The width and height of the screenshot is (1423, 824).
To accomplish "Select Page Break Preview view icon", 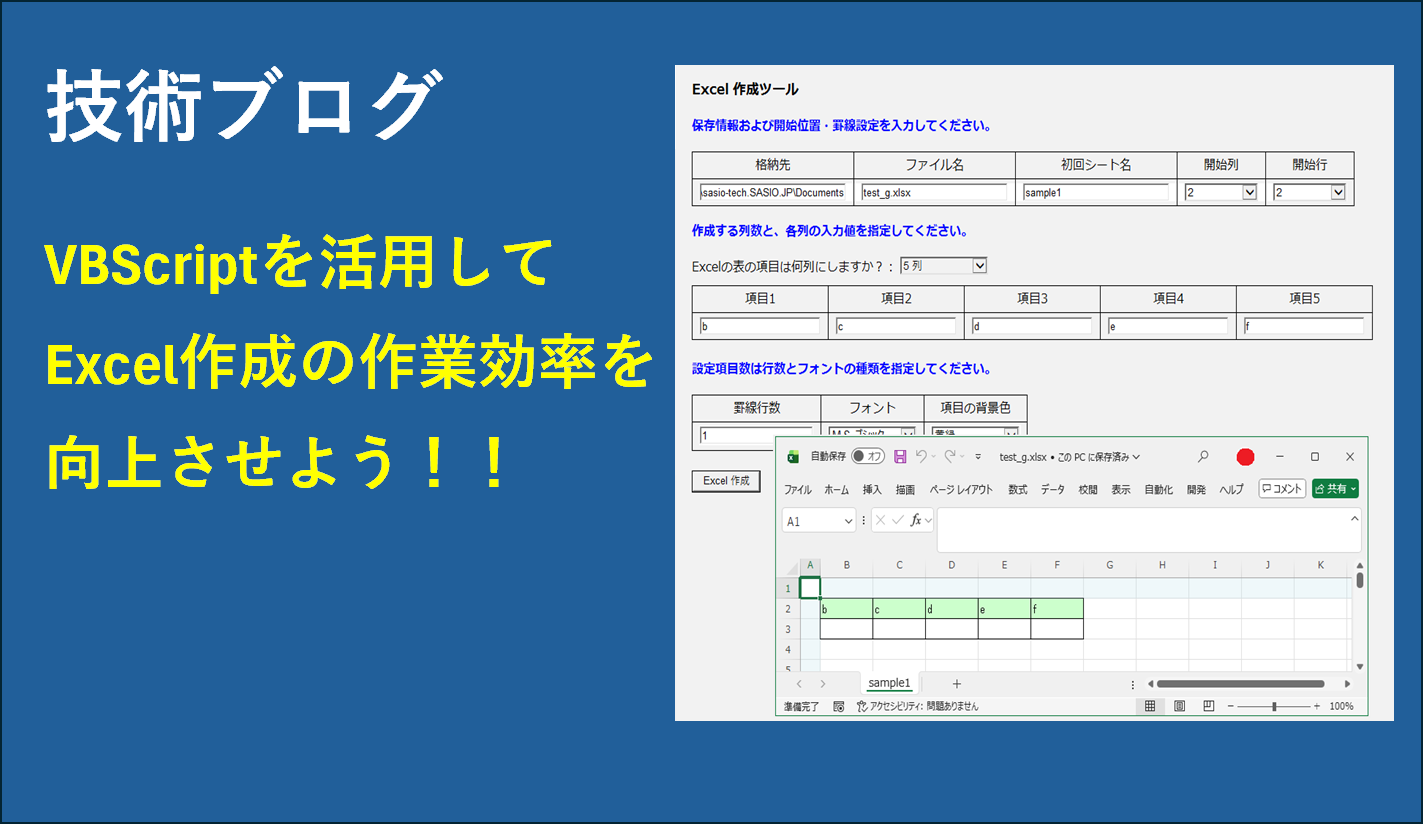I will coord(1208,706).
